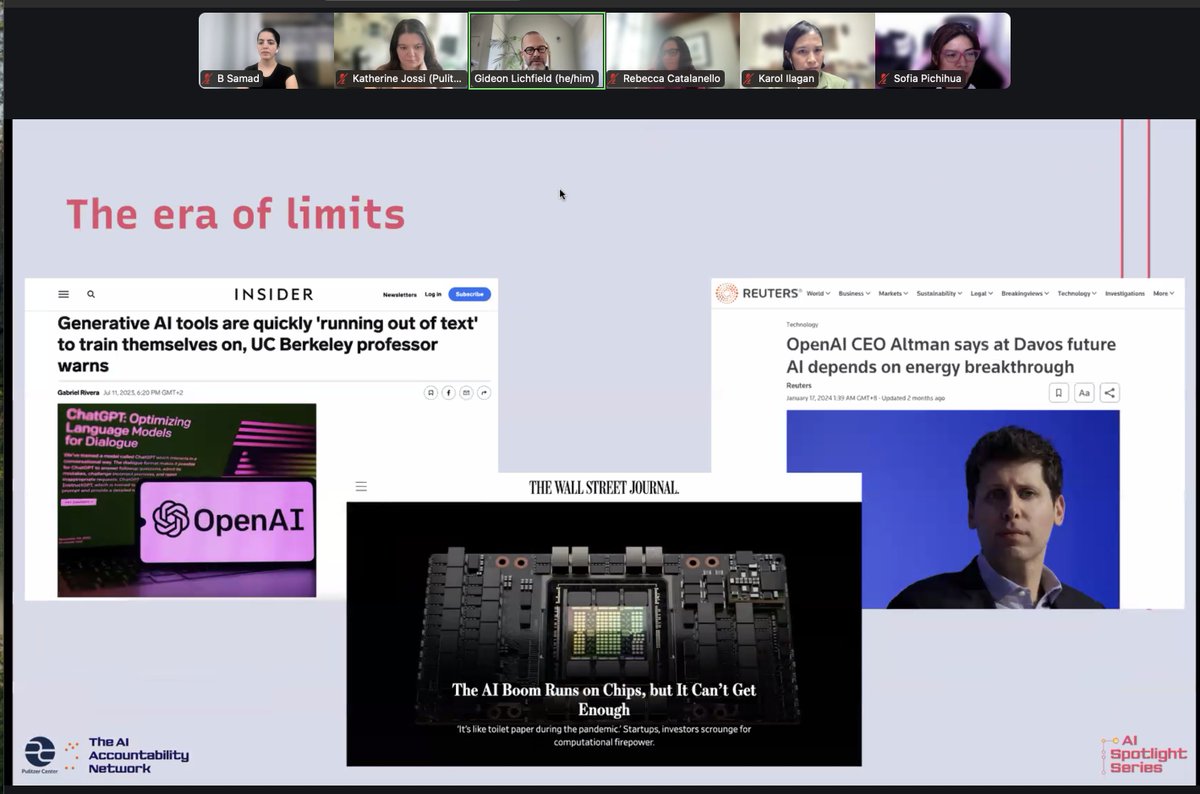Viewport: 1200px width, 794px height.
Task: Click the Insider Subscribe button
Action: click(469, 294)
